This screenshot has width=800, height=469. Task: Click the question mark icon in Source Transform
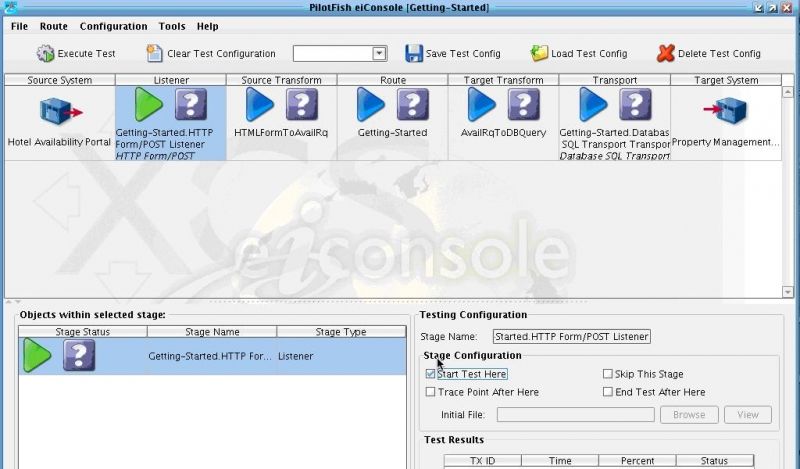302,105
